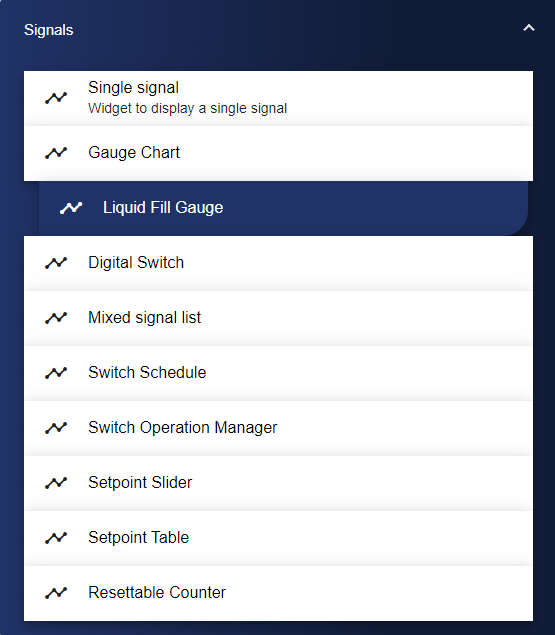
Task: Select the Single signal widget entry
Action: (278, 98)
